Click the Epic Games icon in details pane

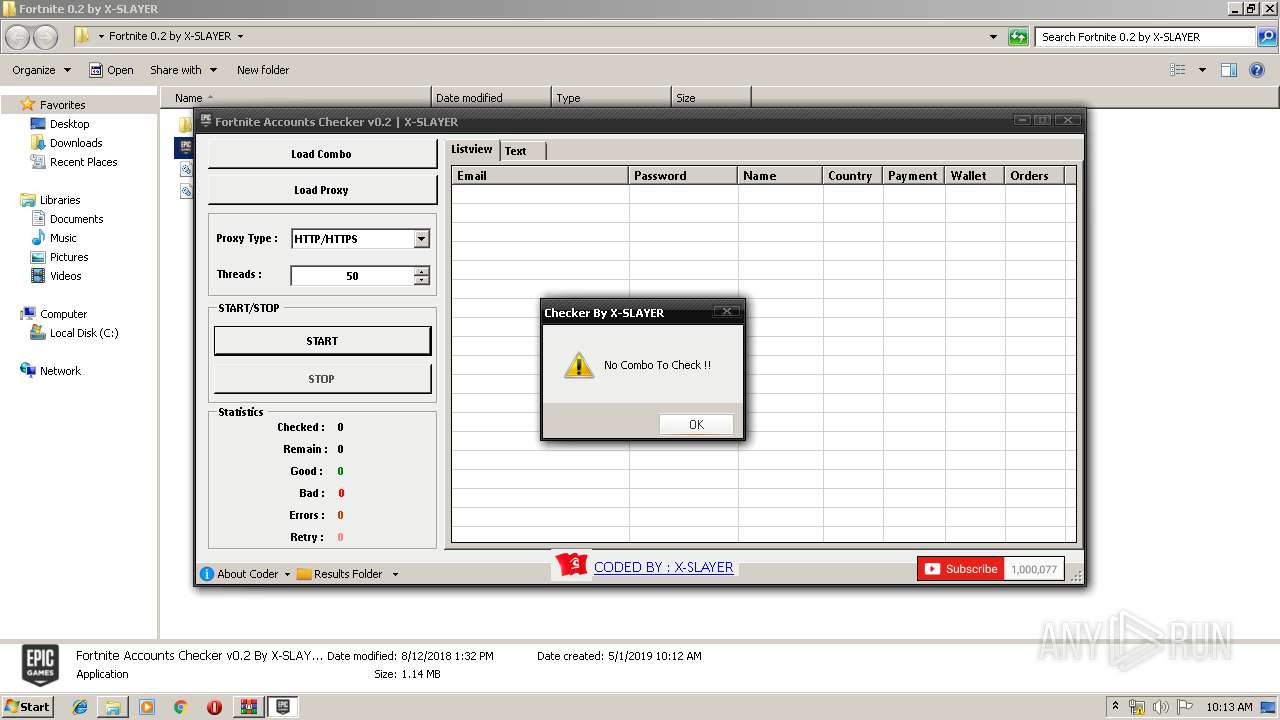[x=40, y=664]
